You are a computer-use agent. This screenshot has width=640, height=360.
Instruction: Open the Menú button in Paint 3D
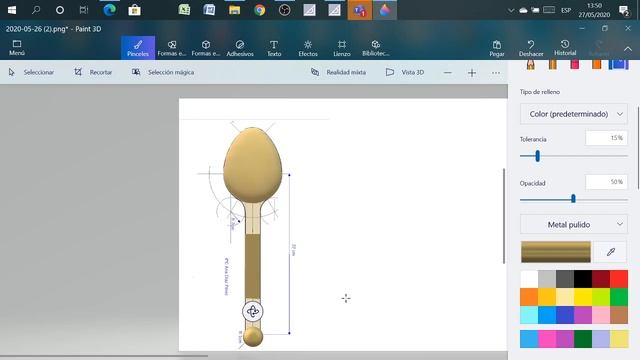17,48
